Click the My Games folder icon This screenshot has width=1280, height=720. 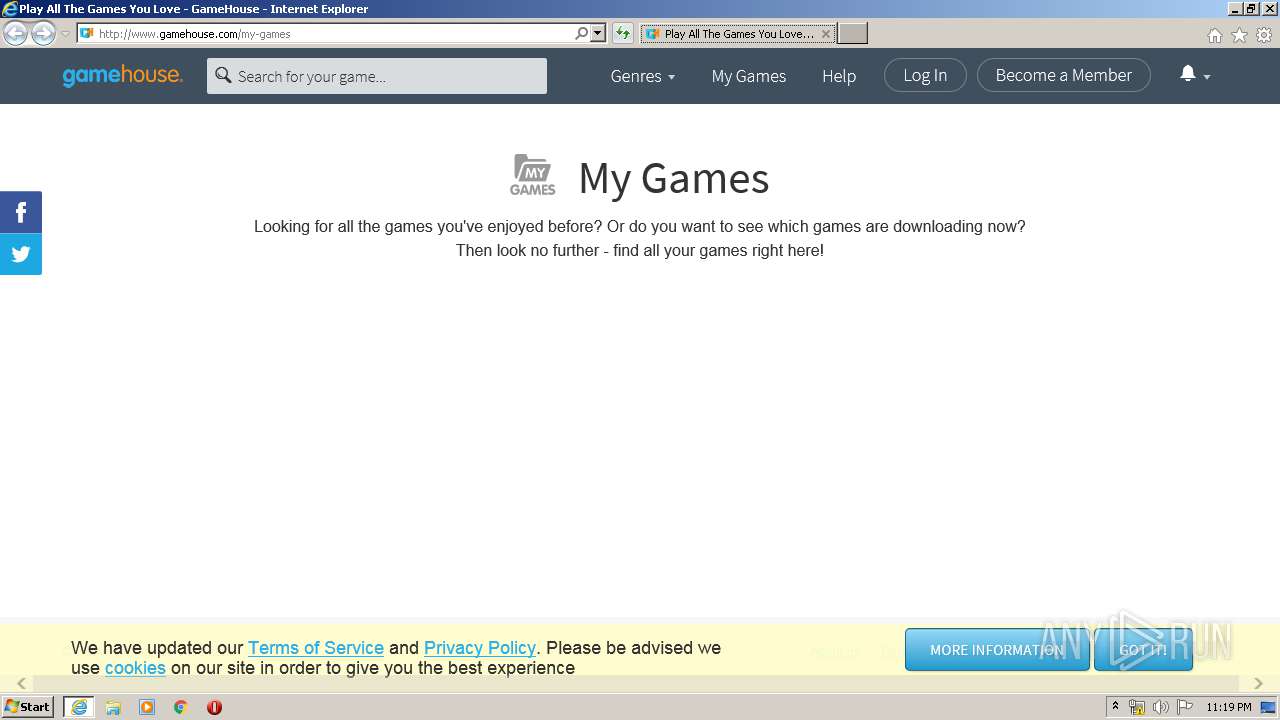click(x=533, y=175)
